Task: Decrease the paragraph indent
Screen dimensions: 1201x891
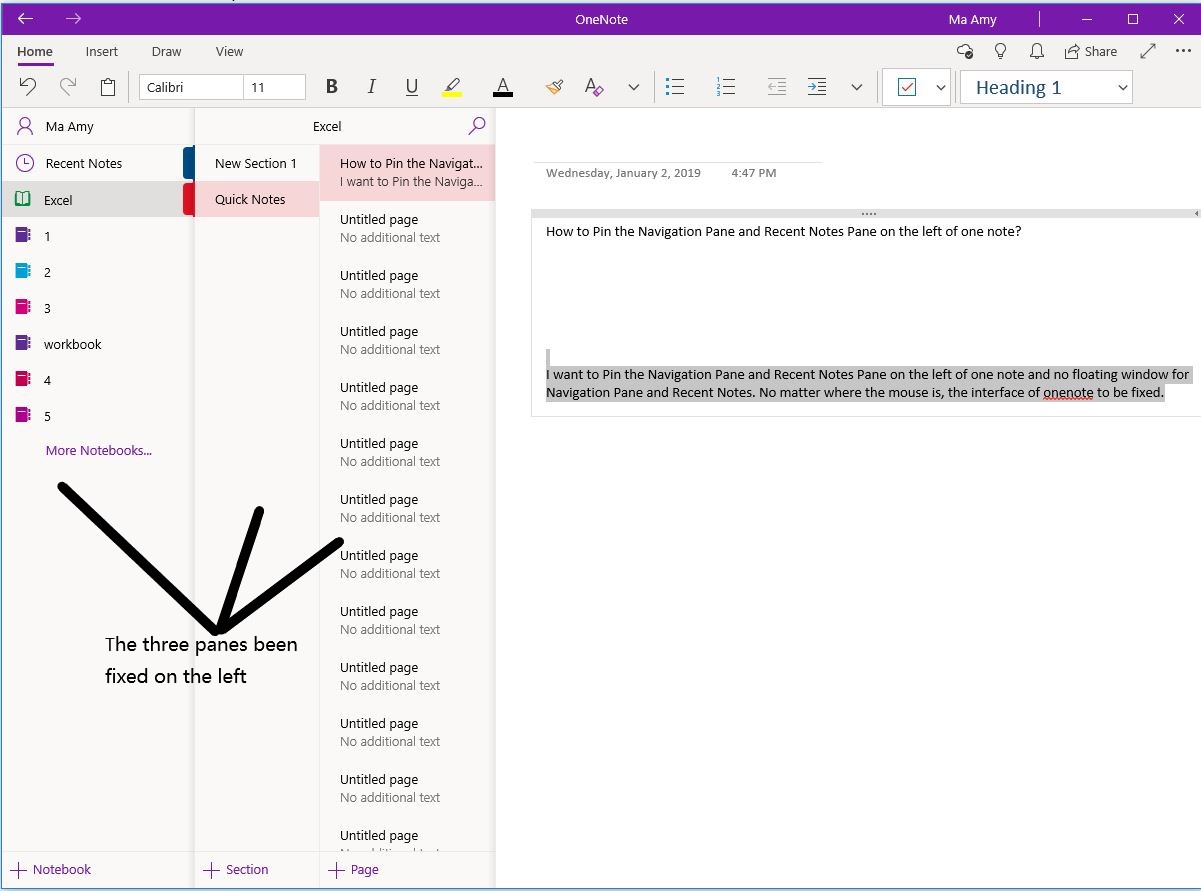Action: click(777, 87)
